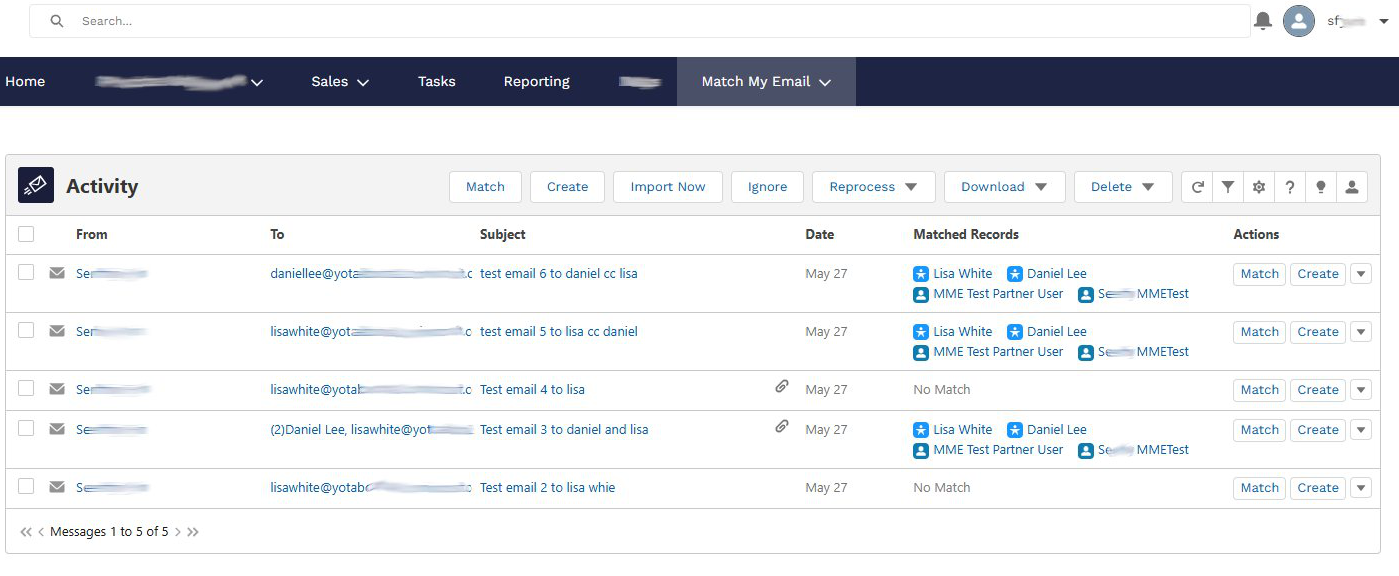Click 'May 27' date in 'test email 5' row

[826, 332]
